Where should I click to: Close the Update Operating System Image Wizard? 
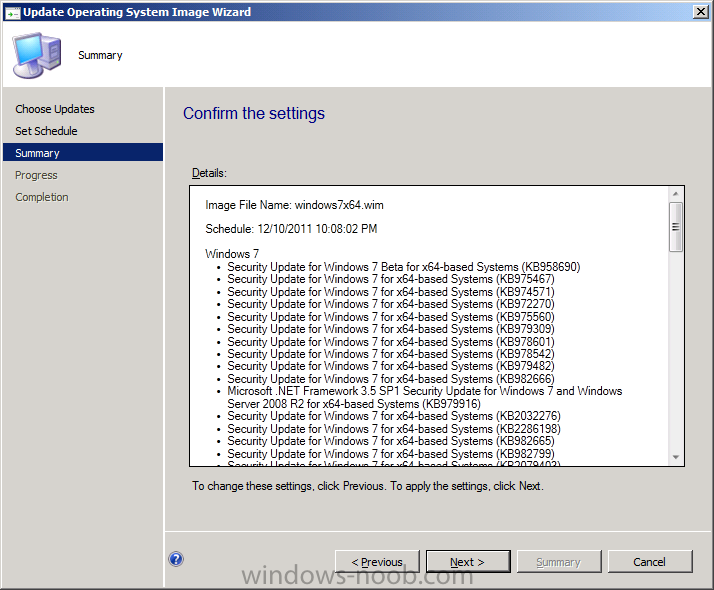(700, 12)
